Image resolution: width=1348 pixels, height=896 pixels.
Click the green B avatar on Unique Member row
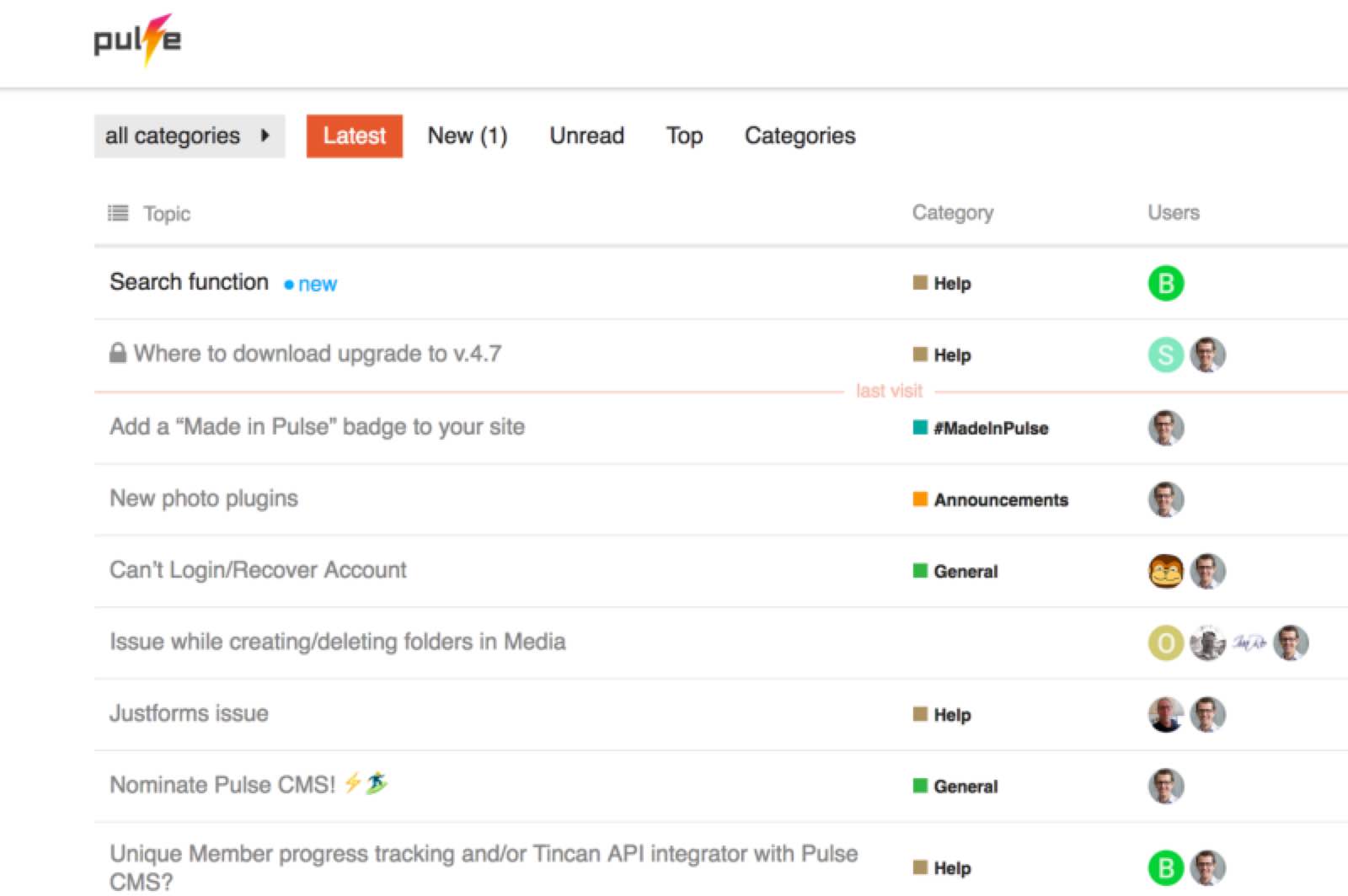click(1166, 868)
